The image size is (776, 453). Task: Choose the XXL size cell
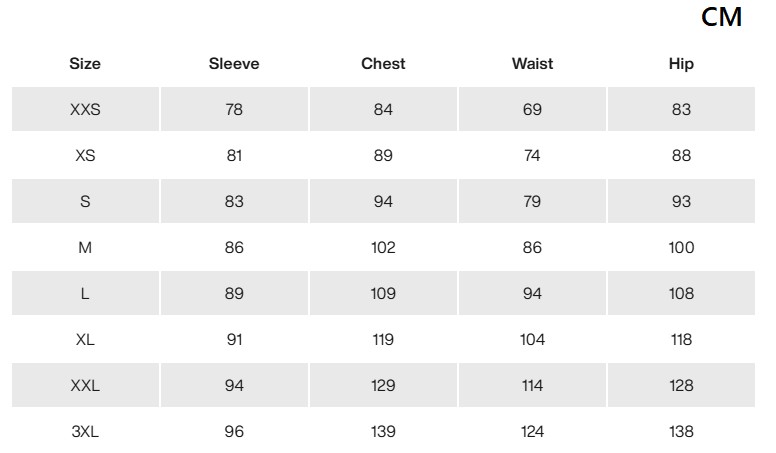pyautogui.click(x=85, y=386)
